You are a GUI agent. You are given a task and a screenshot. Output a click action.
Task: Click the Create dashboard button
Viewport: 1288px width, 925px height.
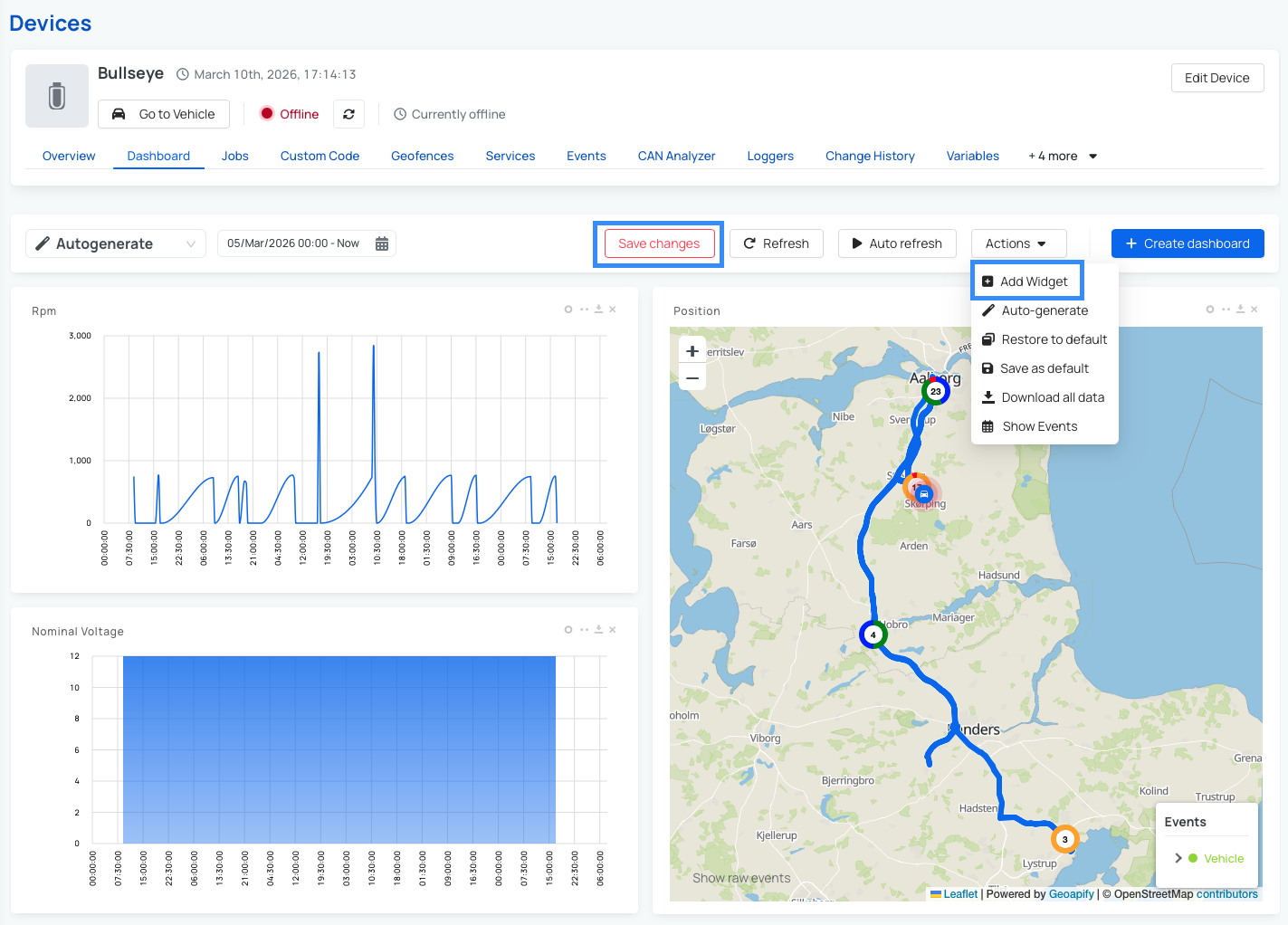coord(1188,243)
